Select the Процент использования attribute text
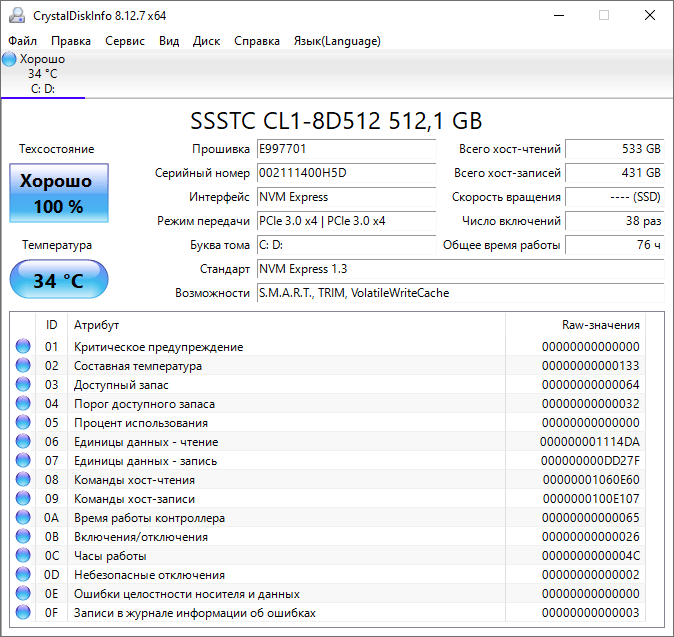This screenshot has width=674, height=637. coord(141,423)
